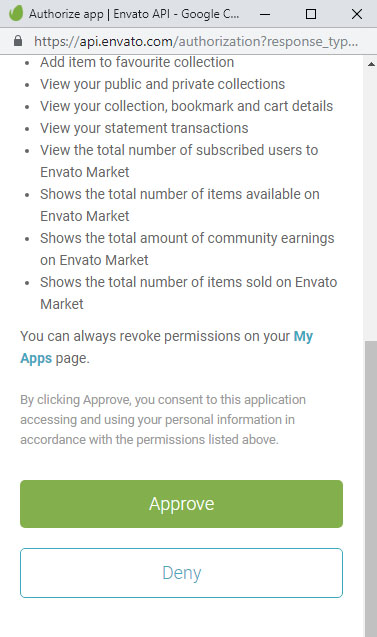Screen dimensions: 377x637
Task: Click the Envato leaf icon in title bar
Action: pos(15,14)
